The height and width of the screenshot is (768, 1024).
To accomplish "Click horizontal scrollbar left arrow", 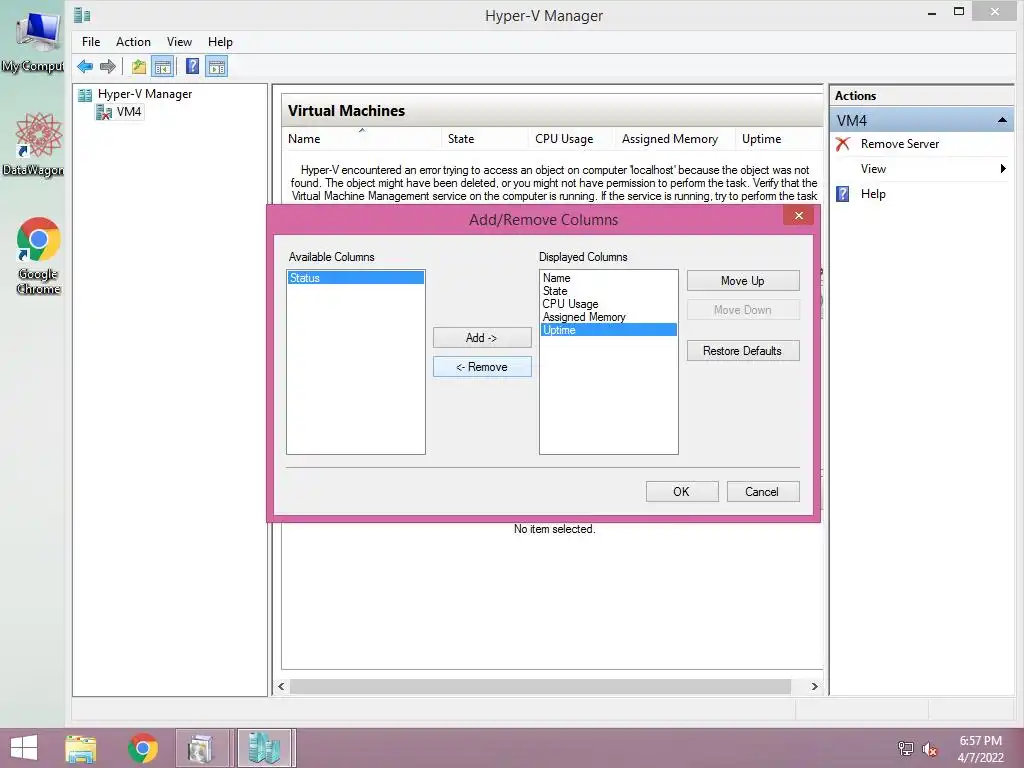I will pyautogui.click(x=281, y=687).
